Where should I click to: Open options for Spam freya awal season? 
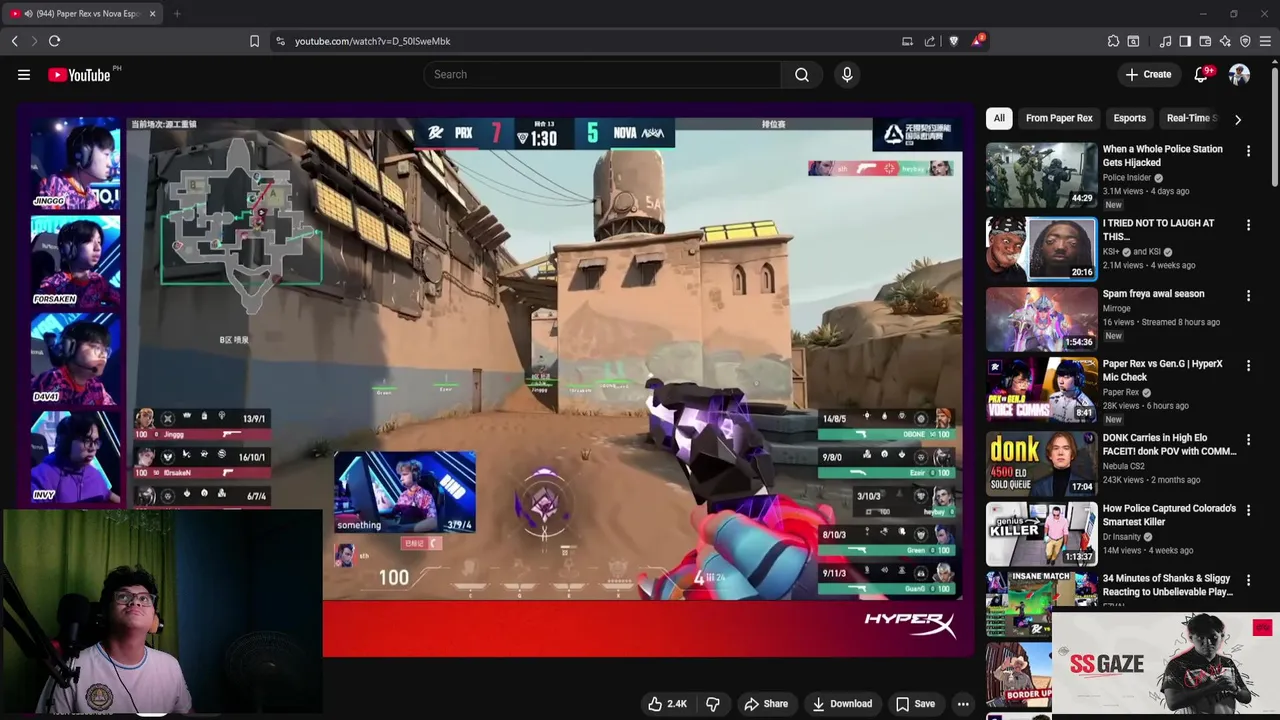pos(1248,296)
